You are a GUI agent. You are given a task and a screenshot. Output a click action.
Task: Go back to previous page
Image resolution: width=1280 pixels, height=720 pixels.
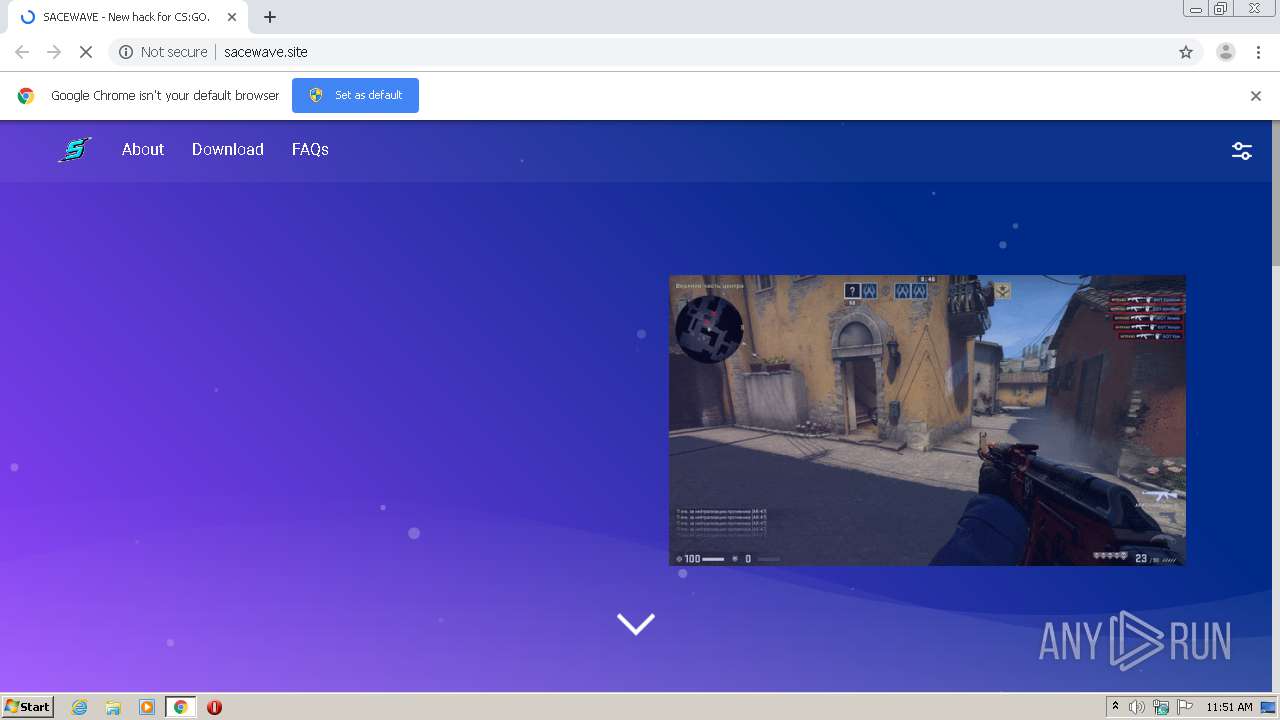click(x=22, y=52)
